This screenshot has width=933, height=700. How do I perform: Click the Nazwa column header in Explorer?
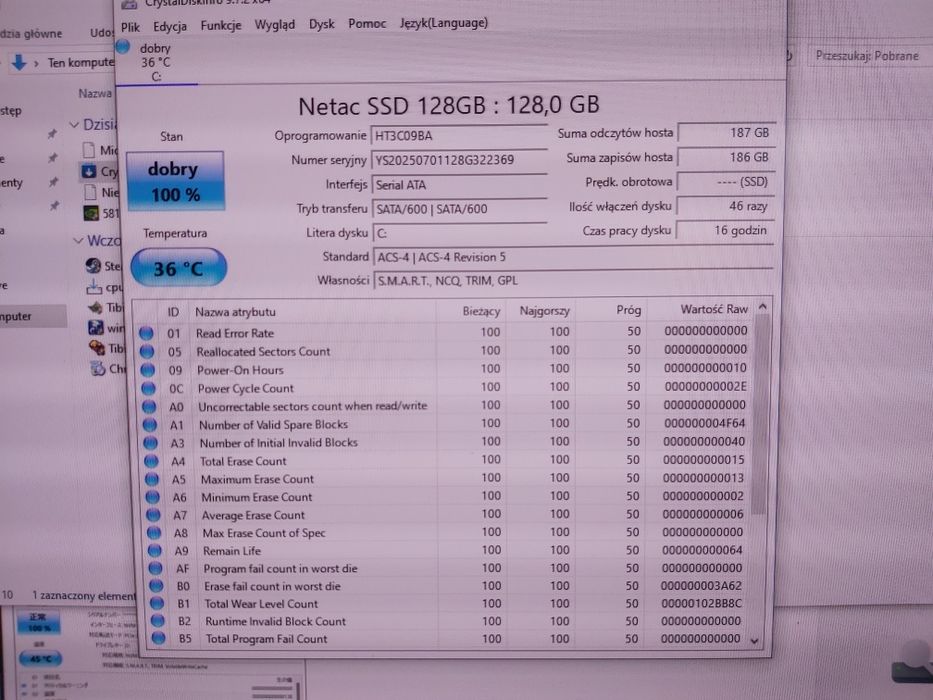(x=95, y=93)
